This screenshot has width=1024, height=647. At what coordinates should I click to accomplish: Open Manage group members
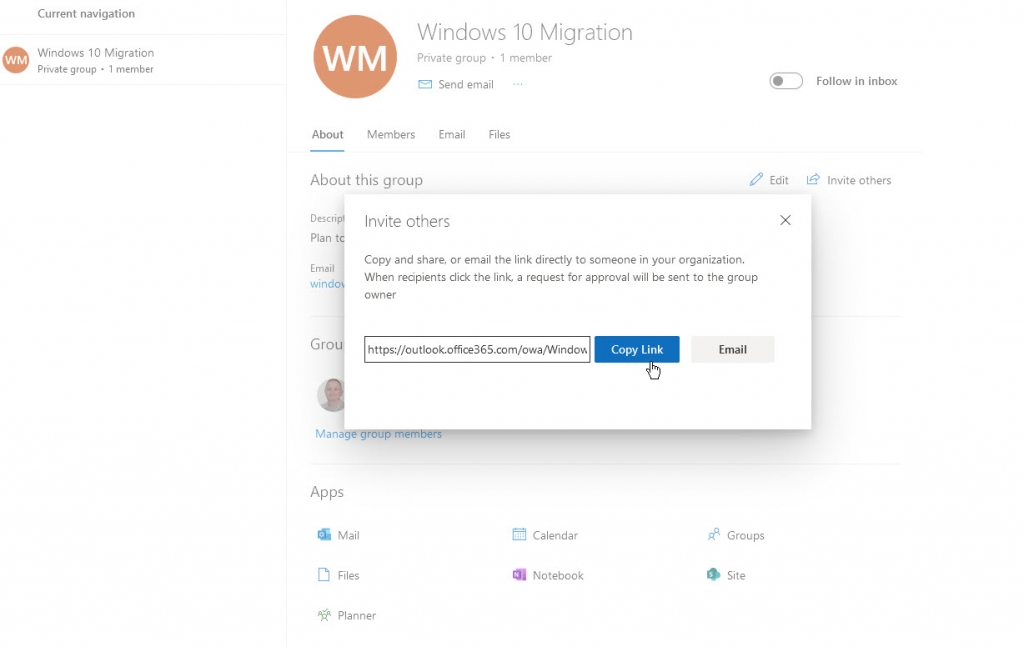coord(378,433)
